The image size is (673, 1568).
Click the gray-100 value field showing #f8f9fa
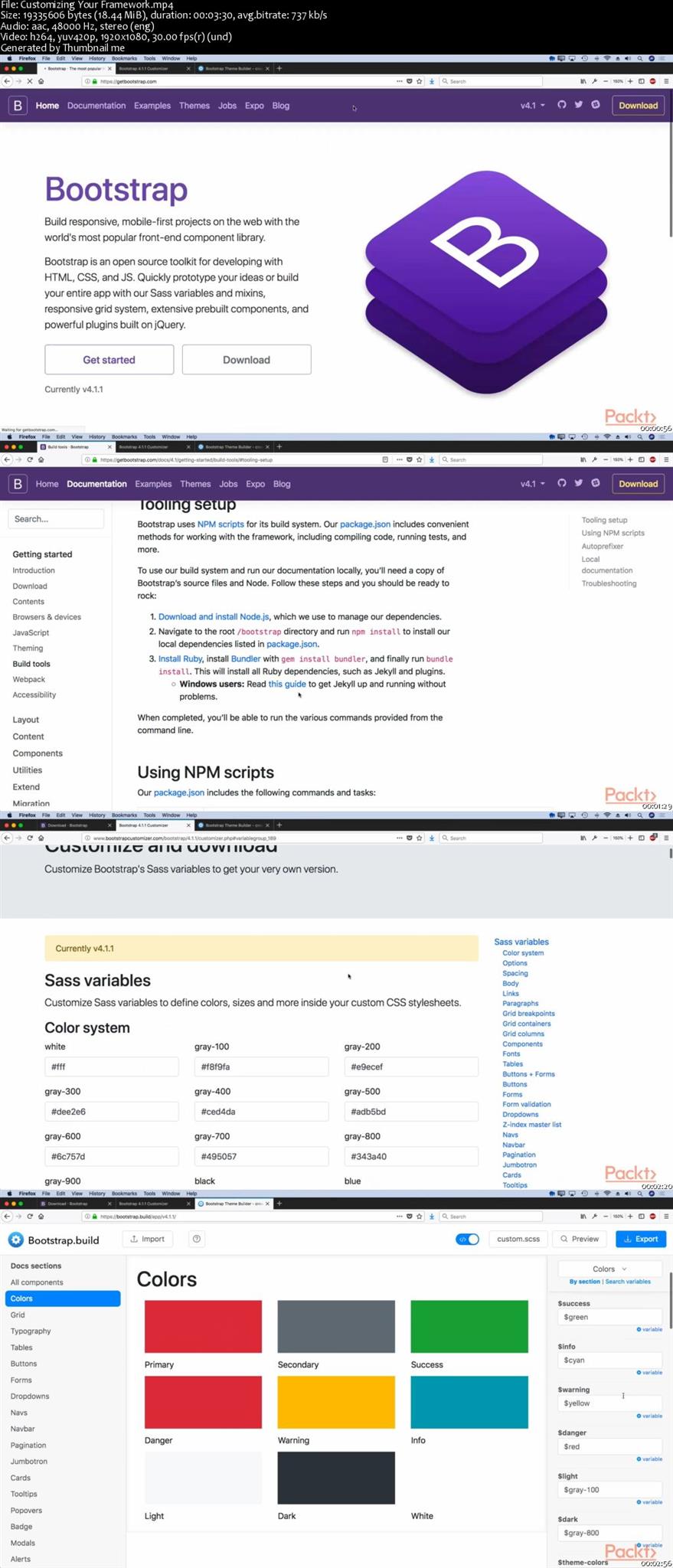261,1067
